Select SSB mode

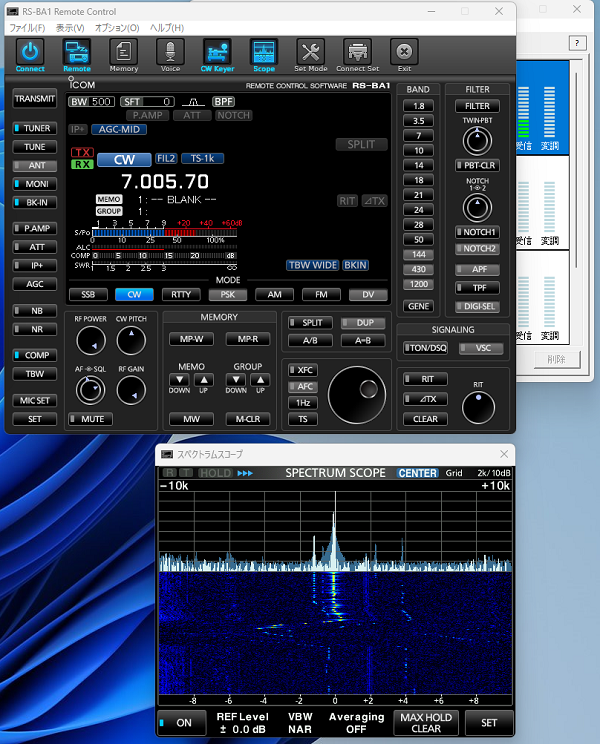88,295
